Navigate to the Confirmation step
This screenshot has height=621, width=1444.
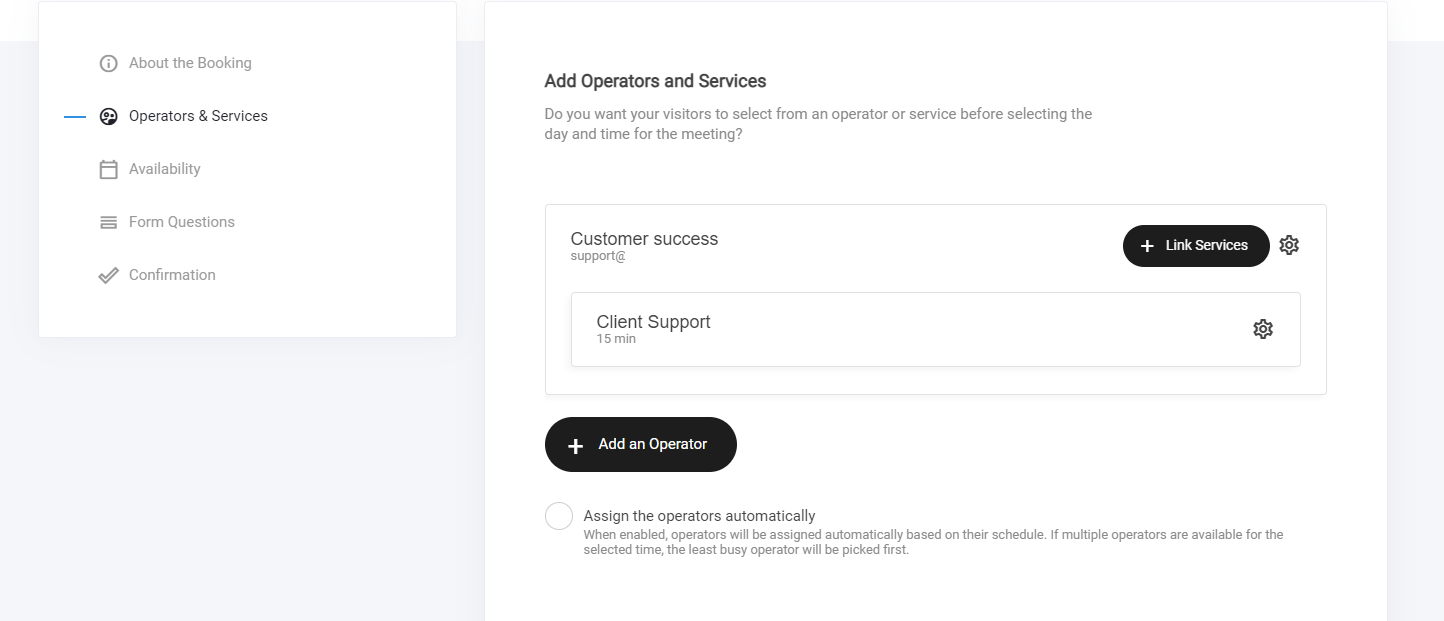[x=172, y=275]
